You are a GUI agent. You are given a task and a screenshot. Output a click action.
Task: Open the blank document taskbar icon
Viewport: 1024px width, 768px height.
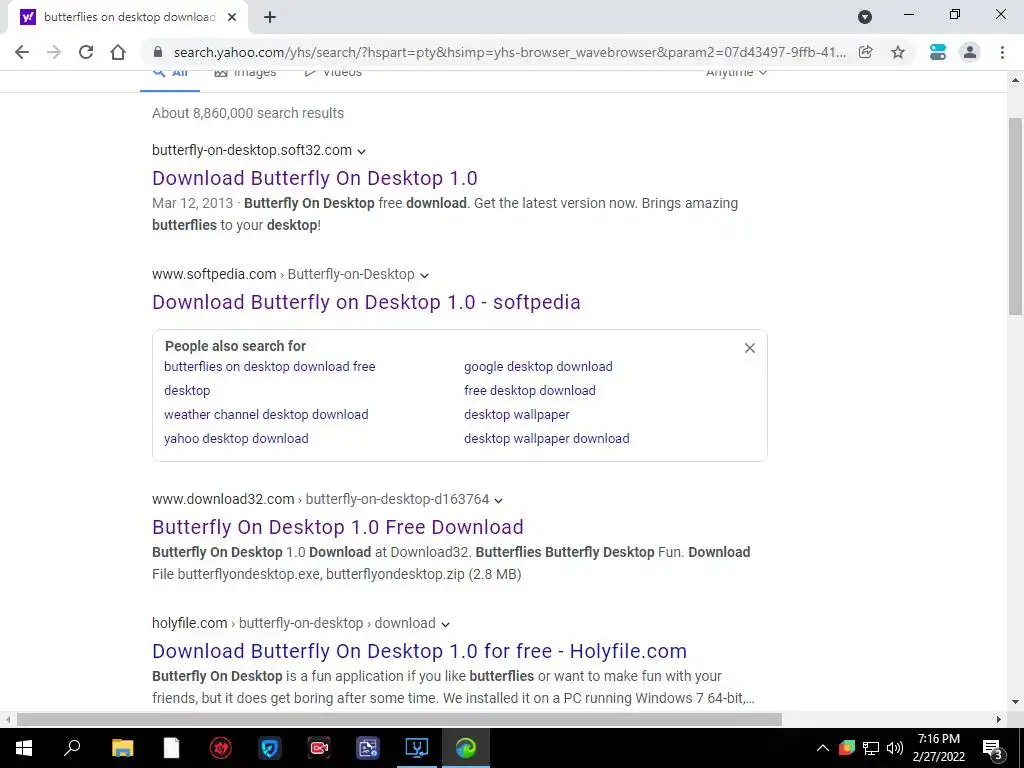(x=171, y=748)
